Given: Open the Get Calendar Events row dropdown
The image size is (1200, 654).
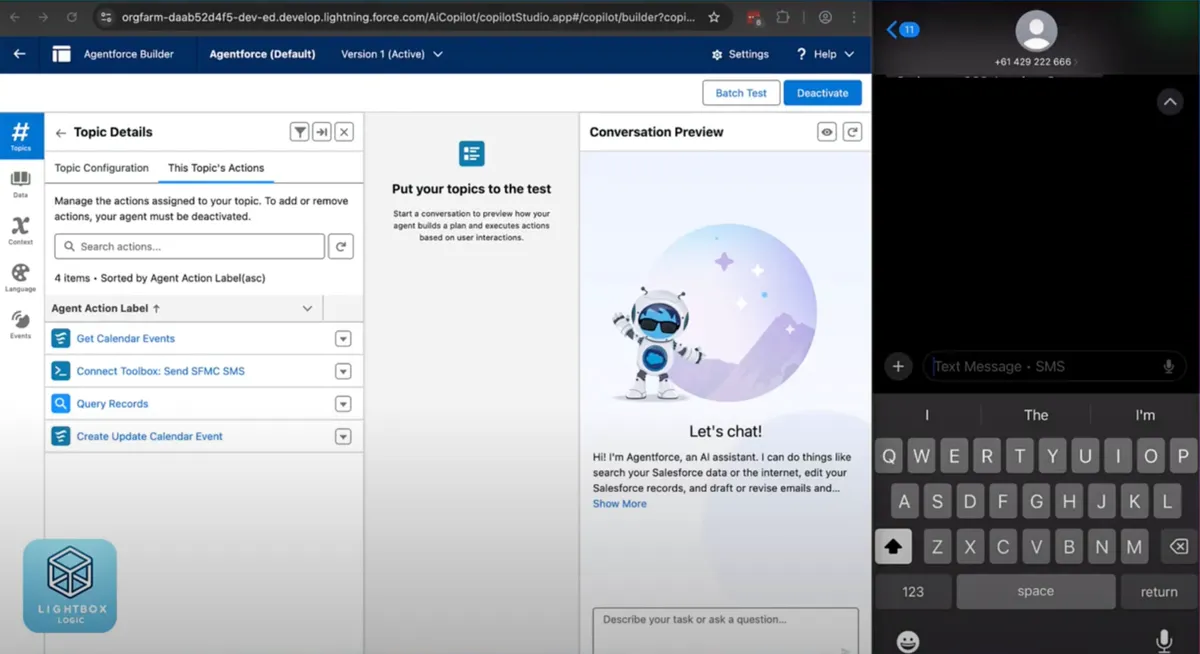Looking at the screenshot, I should click(x=343, y=339).
